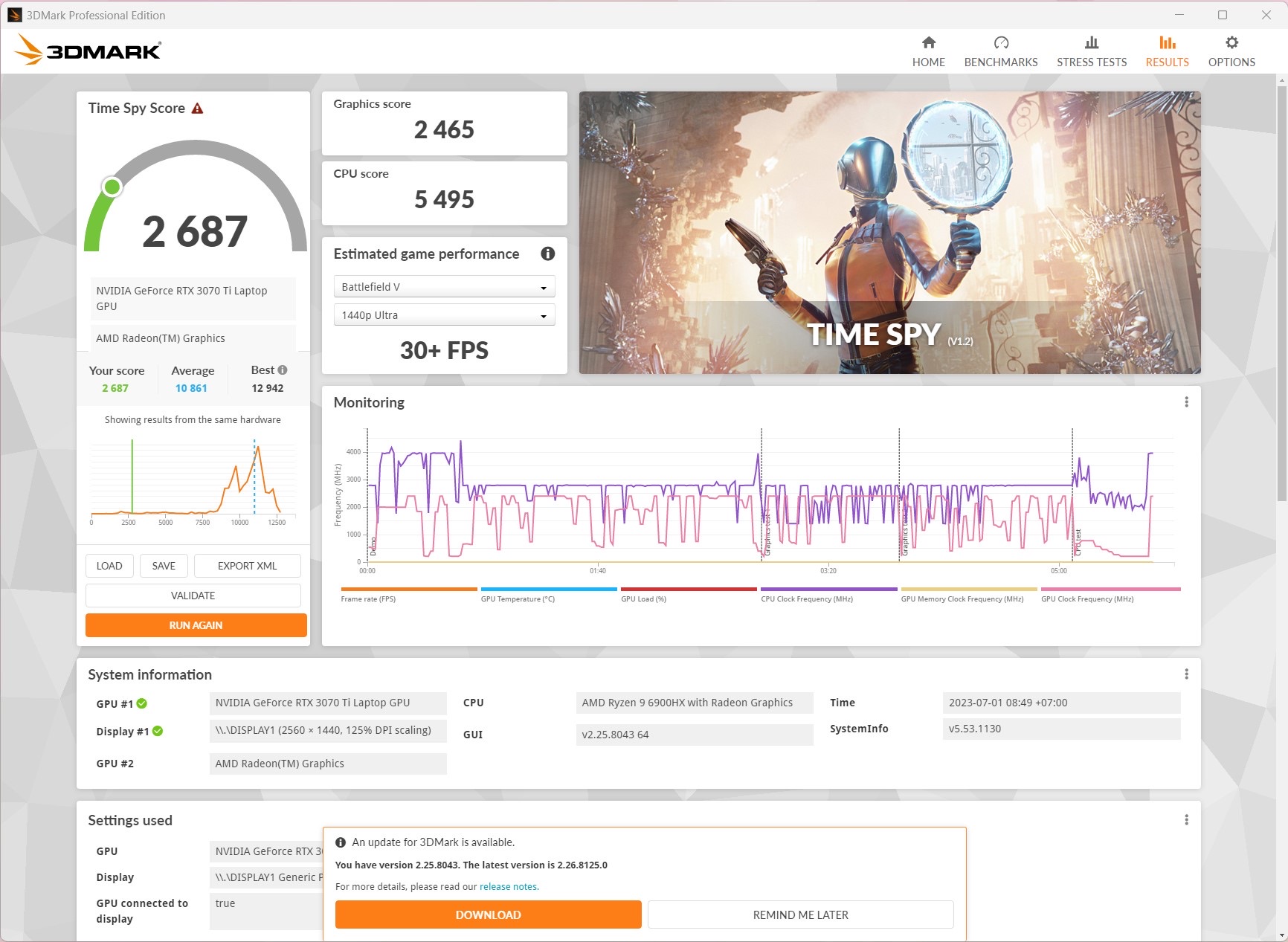Go to the Benchmarks tab
The image size is (1288, 942).
click(1000, 51)
